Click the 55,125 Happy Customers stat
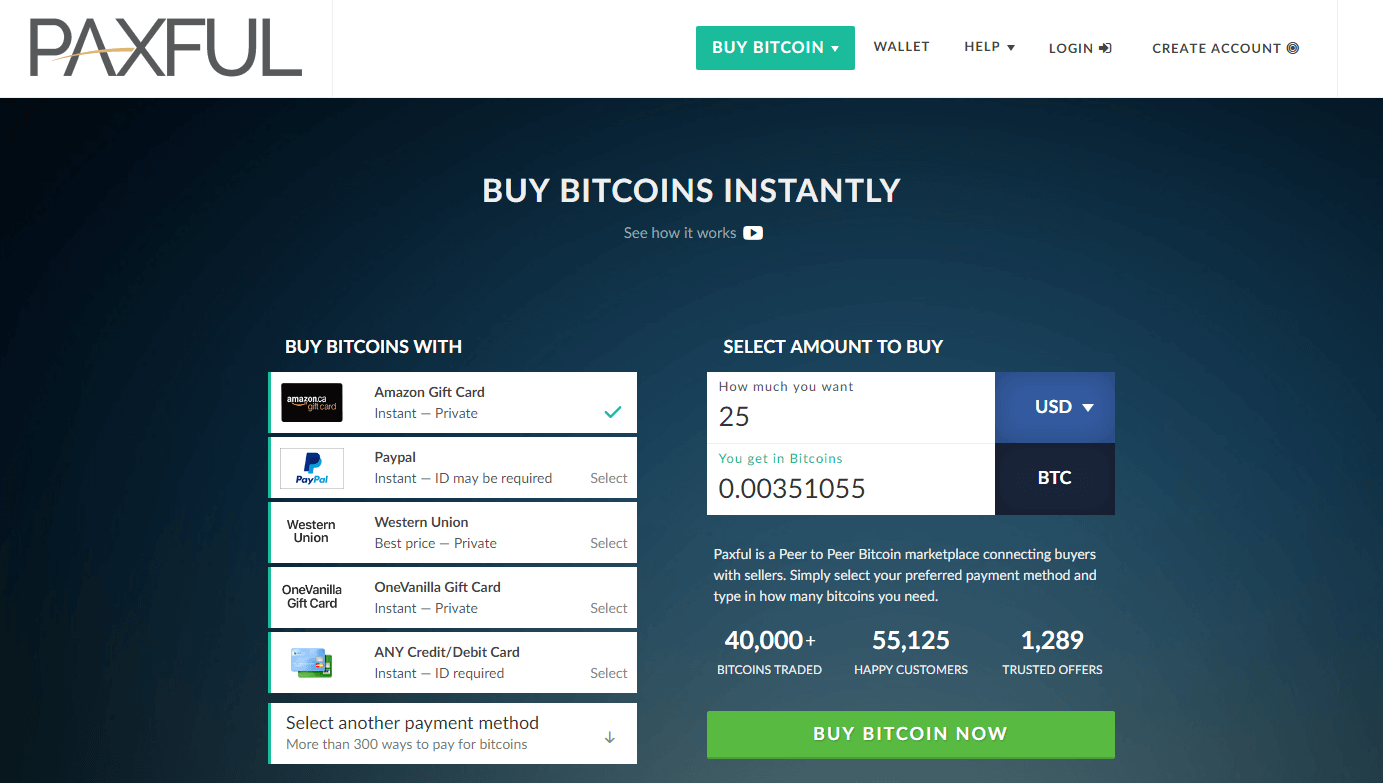 point(911,653)
